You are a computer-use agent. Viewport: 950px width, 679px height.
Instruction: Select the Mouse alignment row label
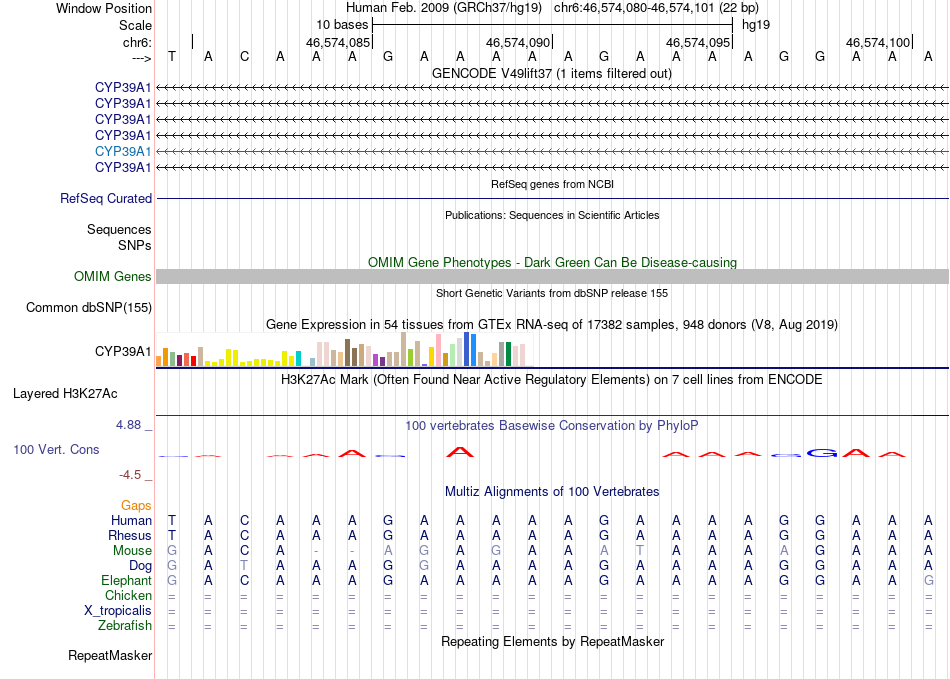pos(132,551)
